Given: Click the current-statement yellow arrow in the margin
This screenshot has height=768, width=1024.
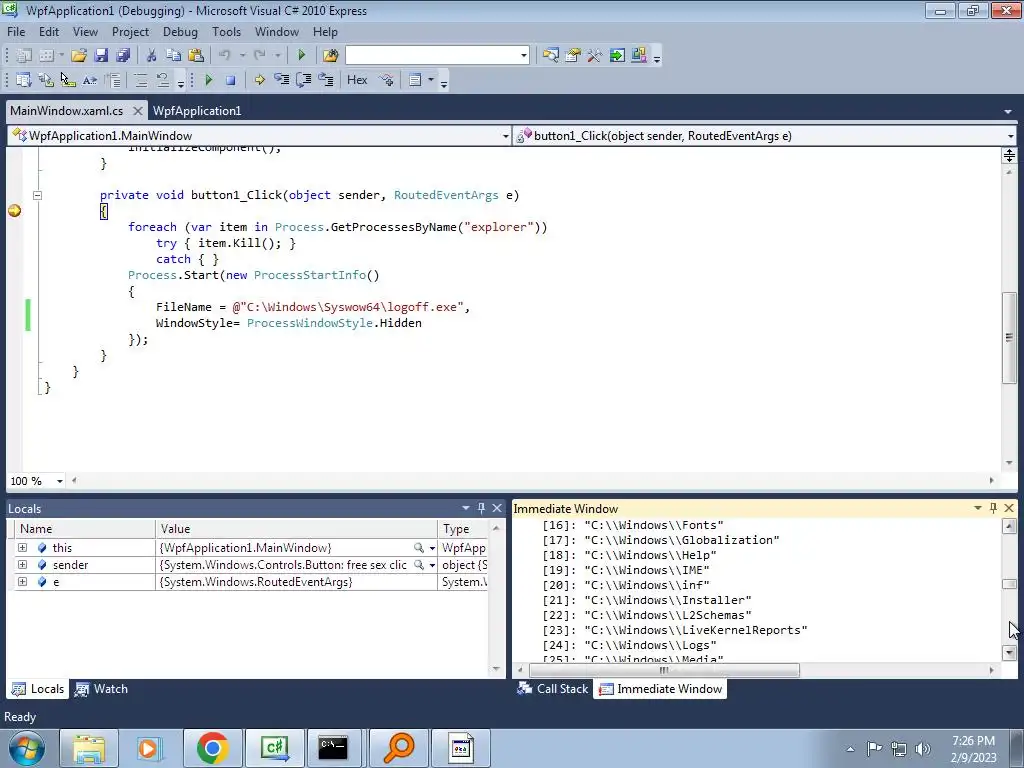Looking at the screenshot, I should (x=14, y=210).
